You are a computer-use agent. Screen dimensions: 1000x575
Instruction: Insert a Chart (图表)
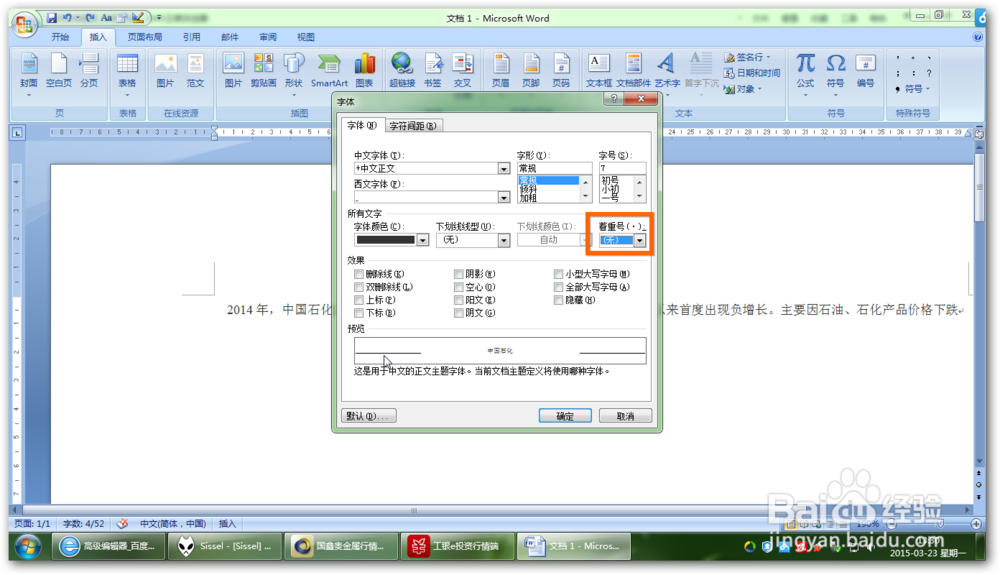(364, 70)
